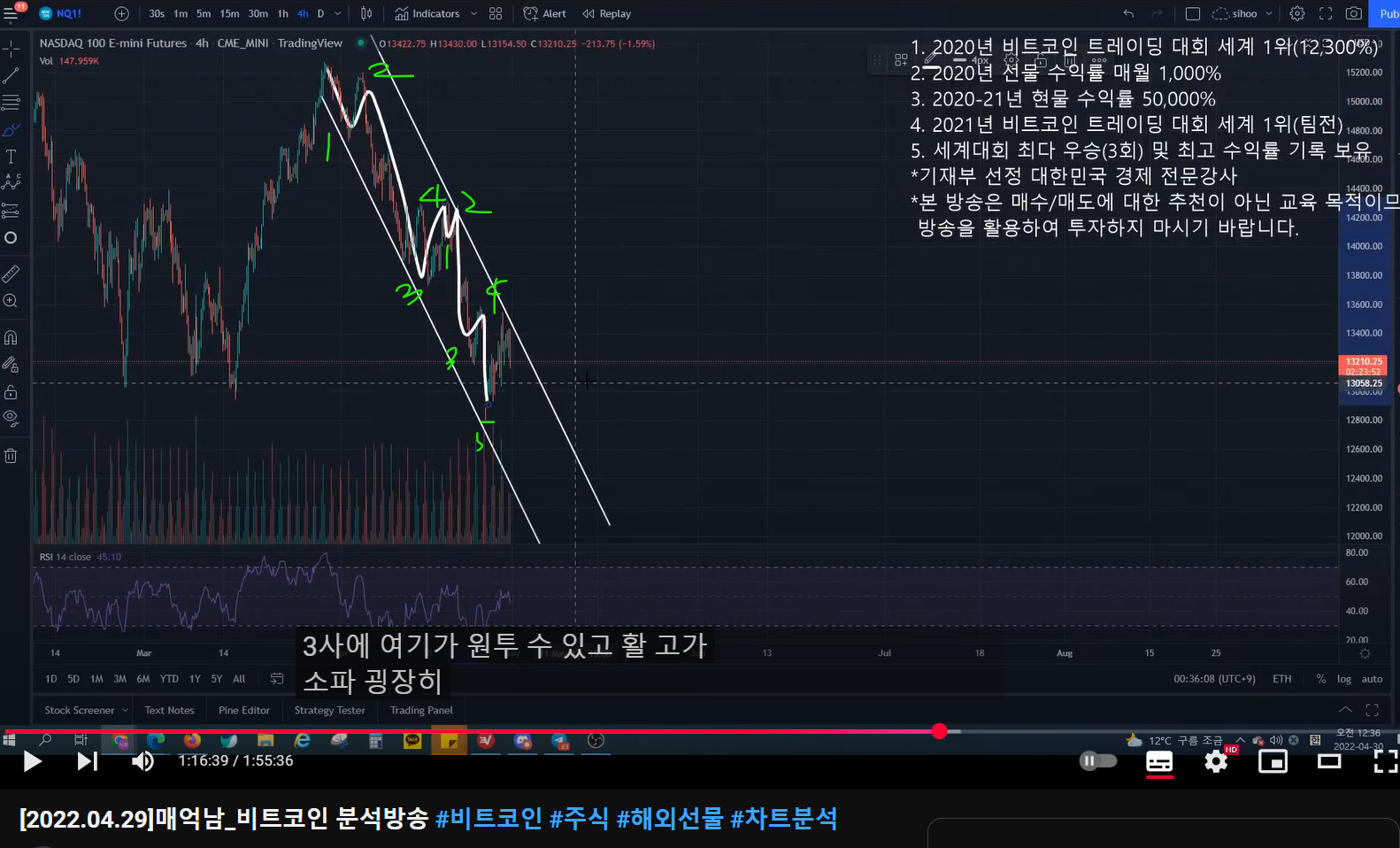This screenshot has height=848, width=1400.
Task: Select the 5m timeframe
Action: pos(204,13)
